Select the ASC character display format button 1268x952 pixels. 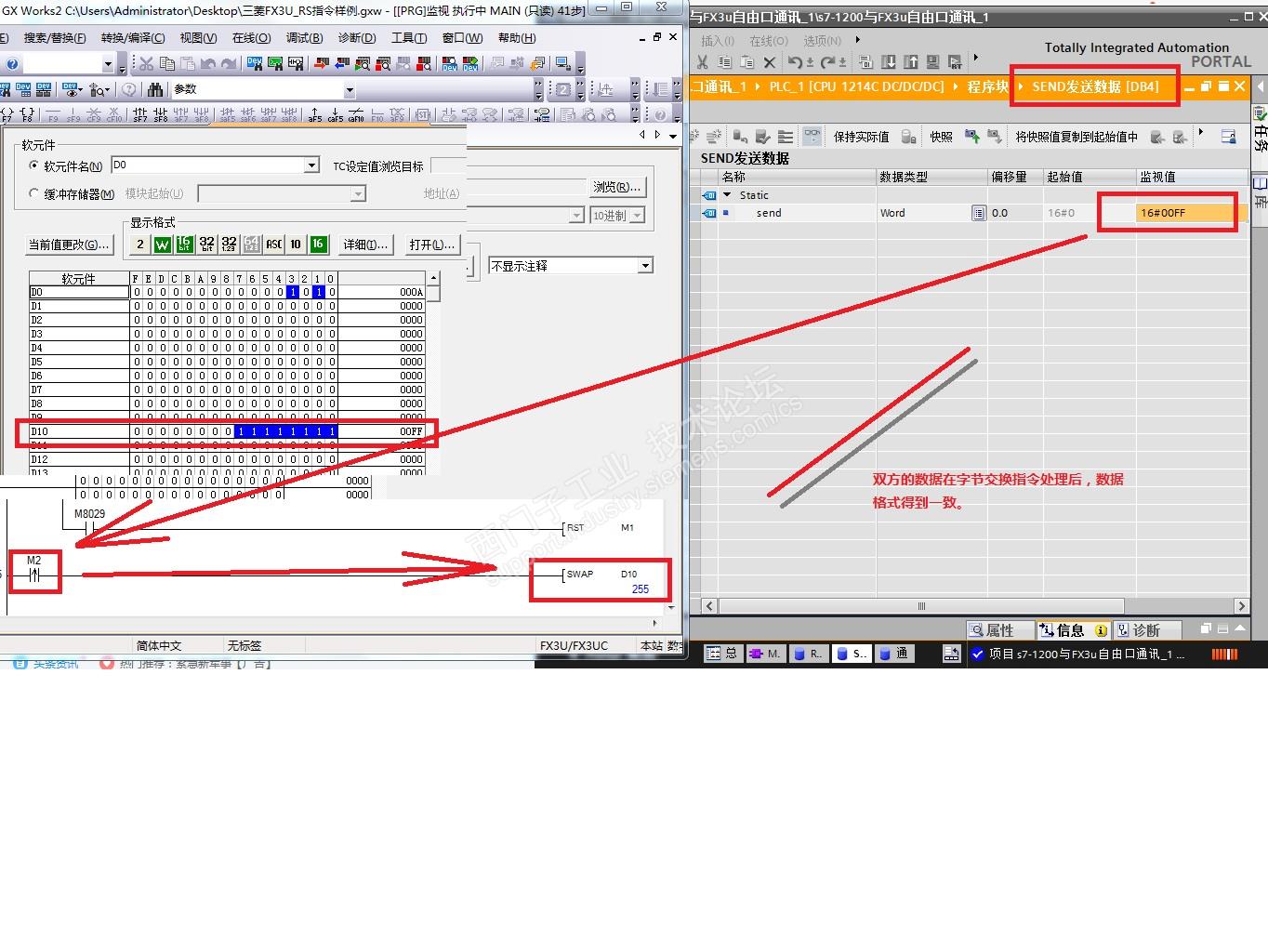(x=273, y=245)
